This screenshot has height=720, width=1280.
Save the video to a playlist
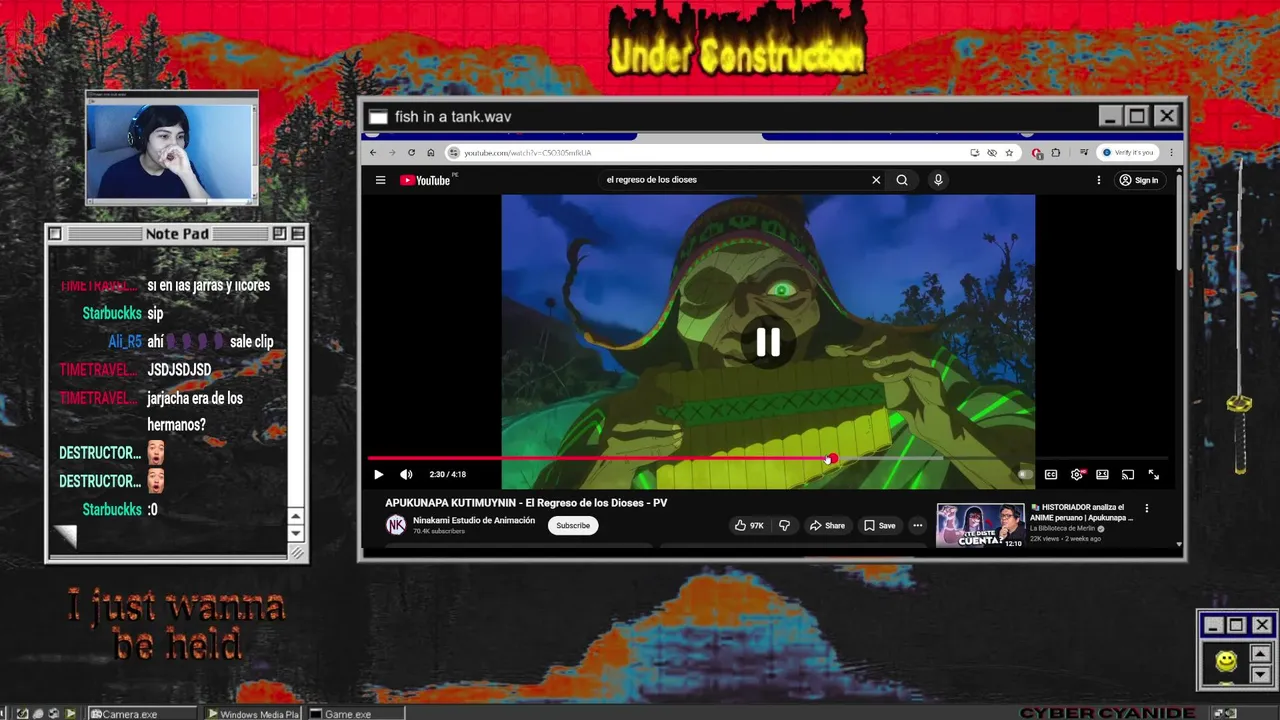point(880,525)
